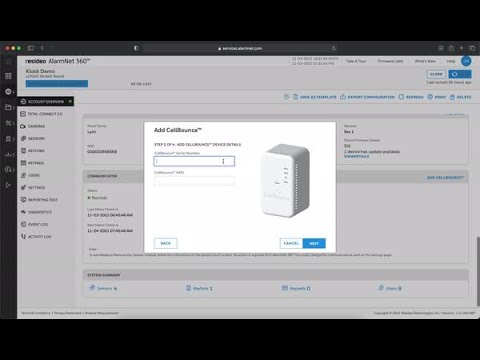This screenshot has width=480, height=360.
Task: Open the Sensors section
Action: (33, 138)
